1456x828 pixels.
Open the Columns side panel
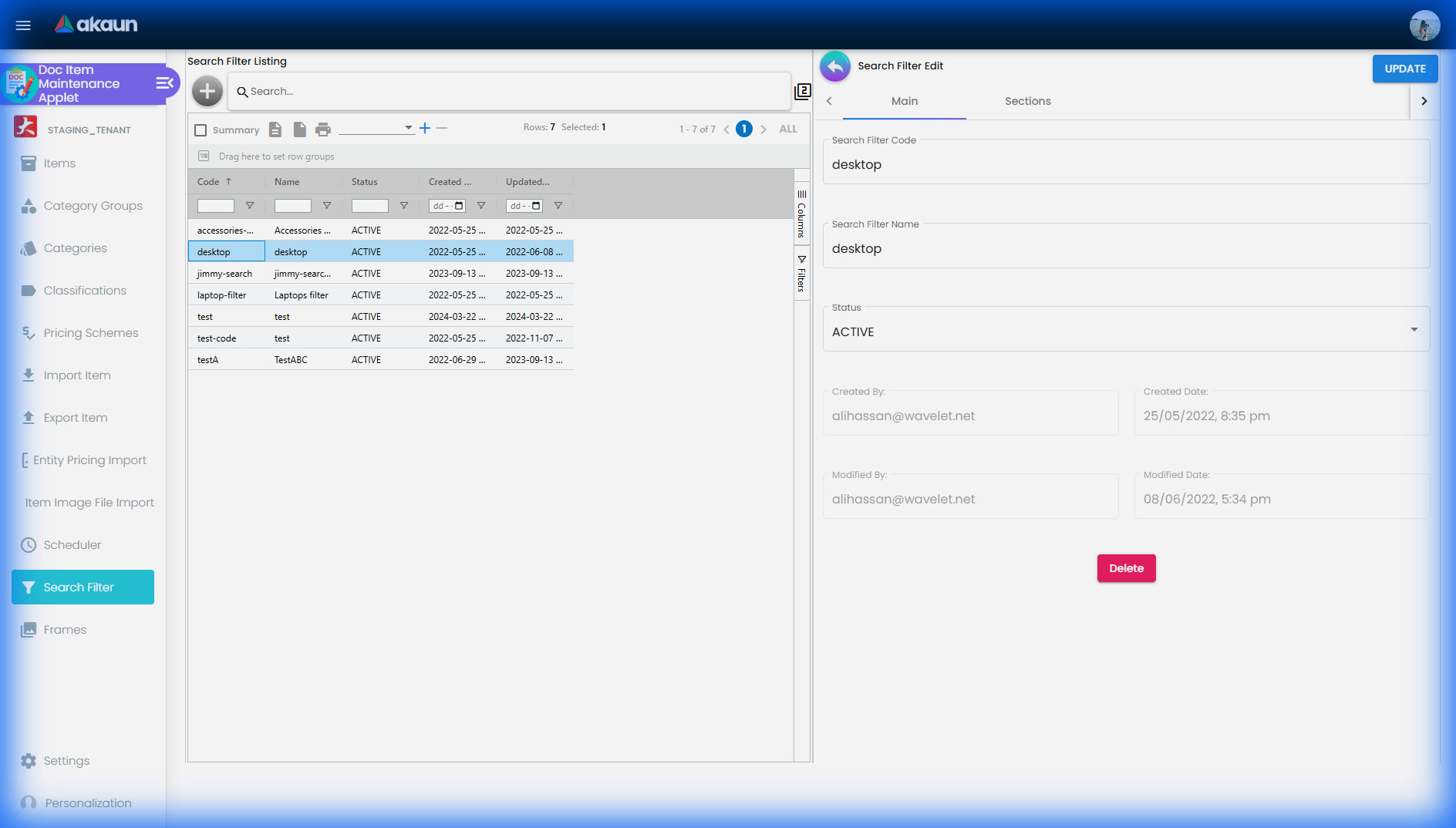(x=801, y=214)
